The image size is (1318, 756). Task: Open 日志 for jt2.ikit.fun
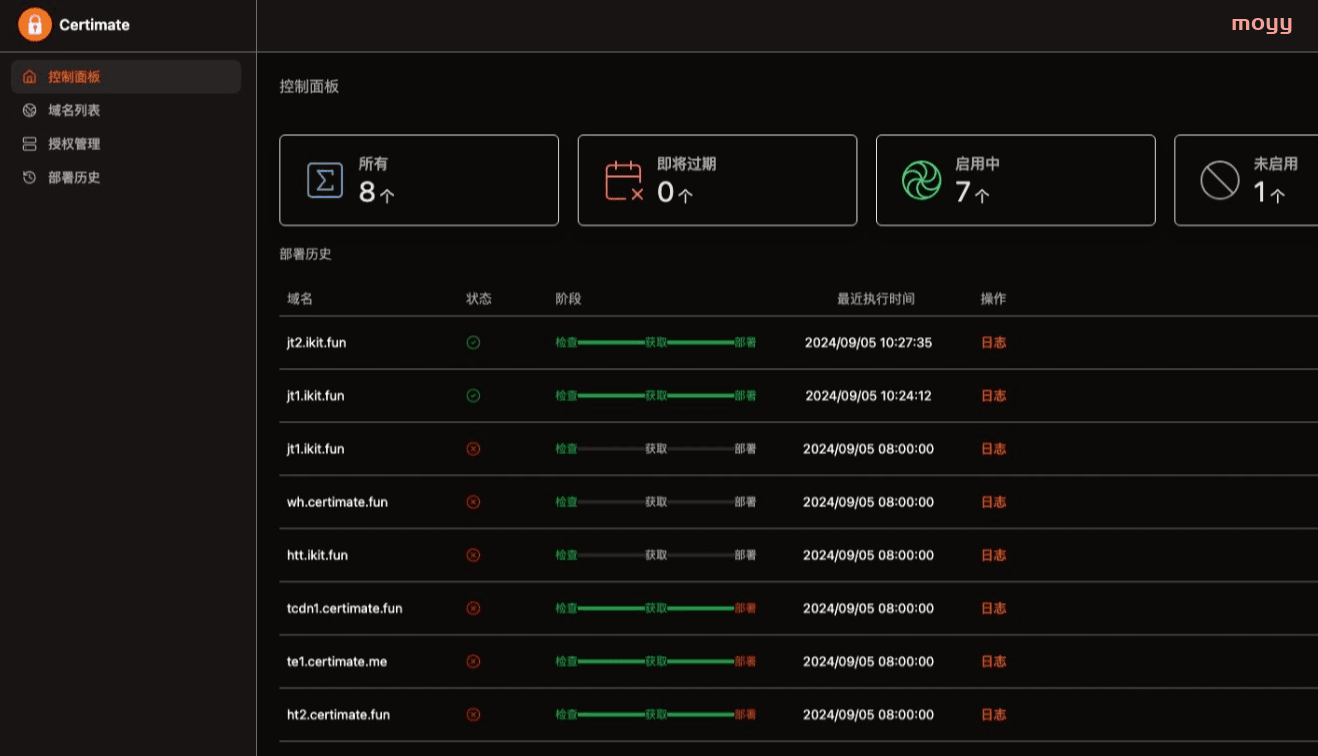tap(993, 343)
